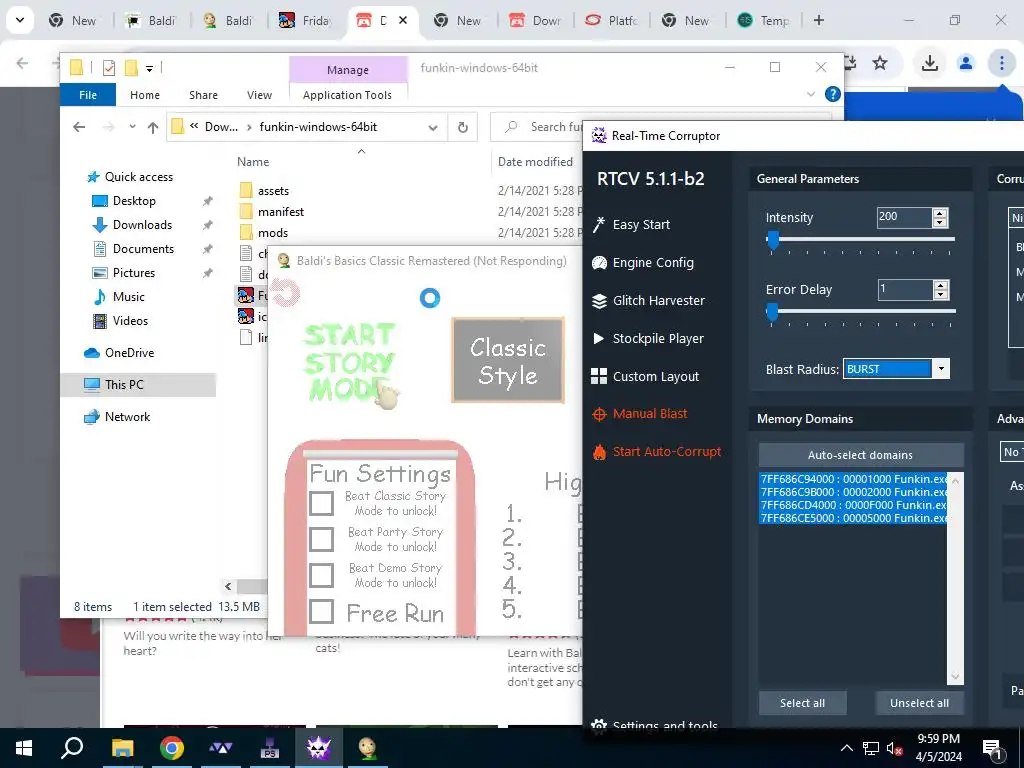
Task: Bookmark page with star icon
Action: [x=880, y=63]
